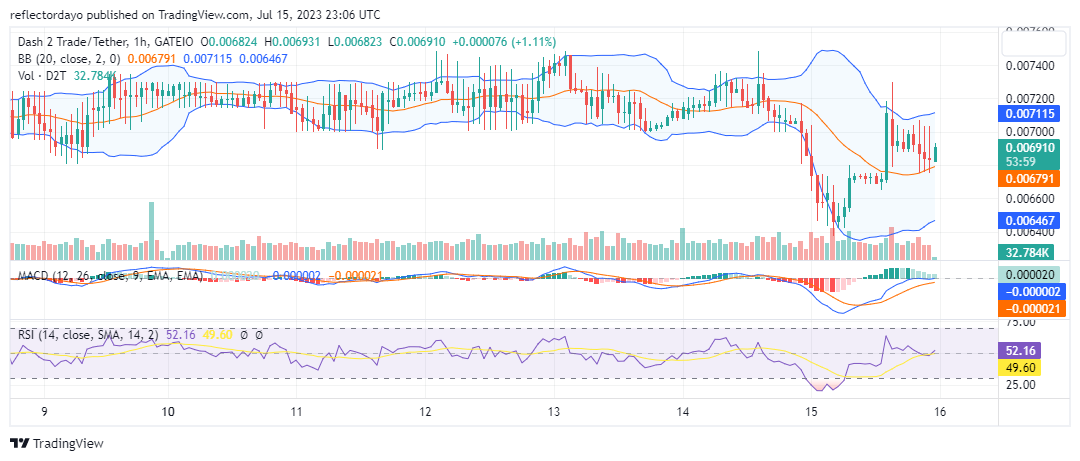Click date 11 on the time axis

tap(296, 411)
